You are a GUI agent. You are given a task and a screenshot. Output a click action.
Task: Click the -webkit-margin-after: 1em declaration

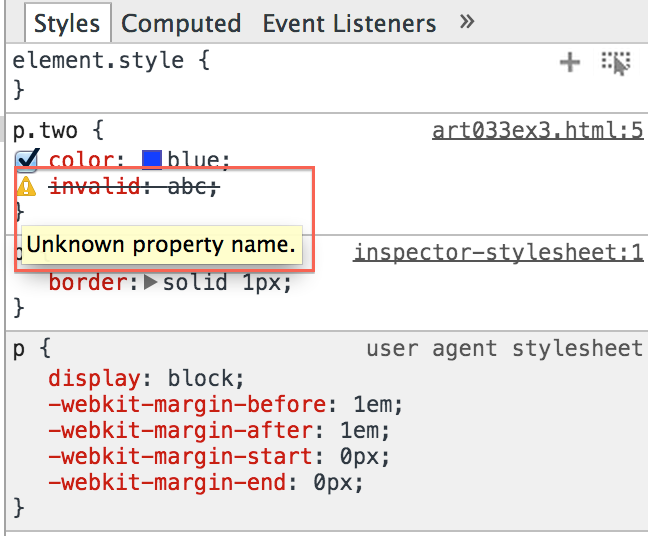point(219,430)
